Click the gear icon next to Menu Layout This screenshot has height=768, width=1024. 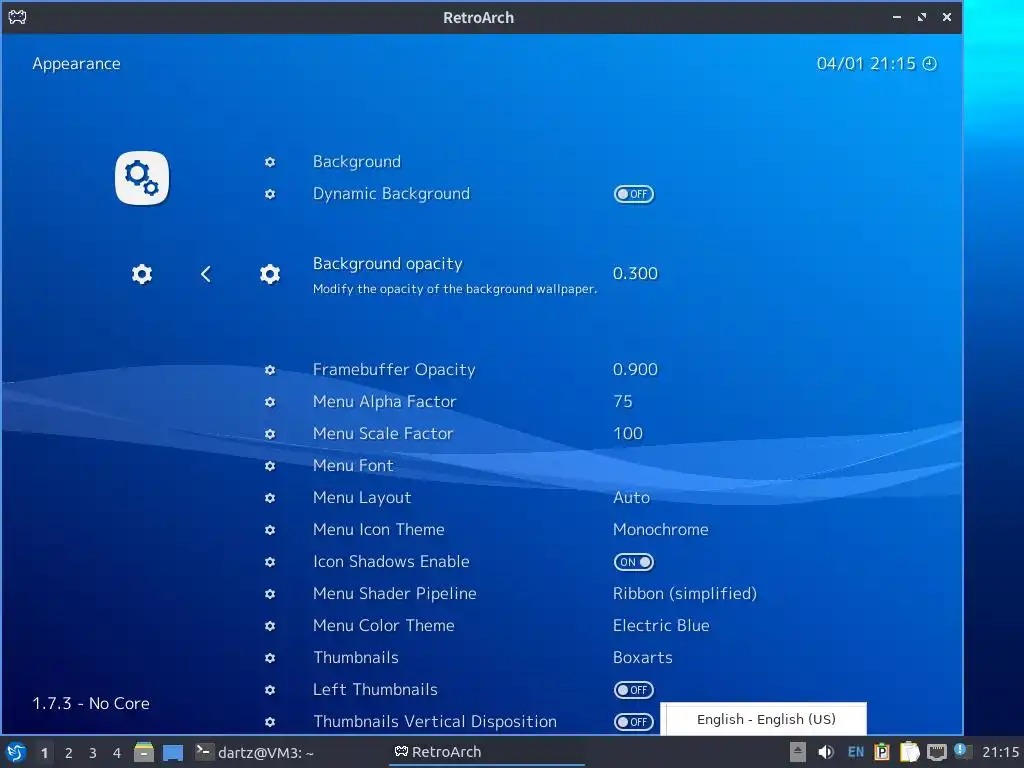pos(270,498)
